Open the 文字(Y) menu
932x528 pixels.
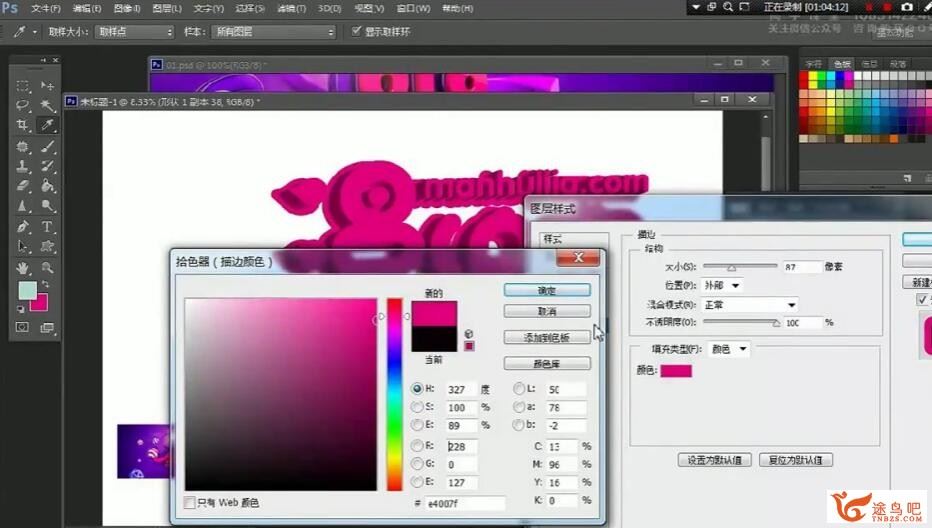tap(209, 8)
